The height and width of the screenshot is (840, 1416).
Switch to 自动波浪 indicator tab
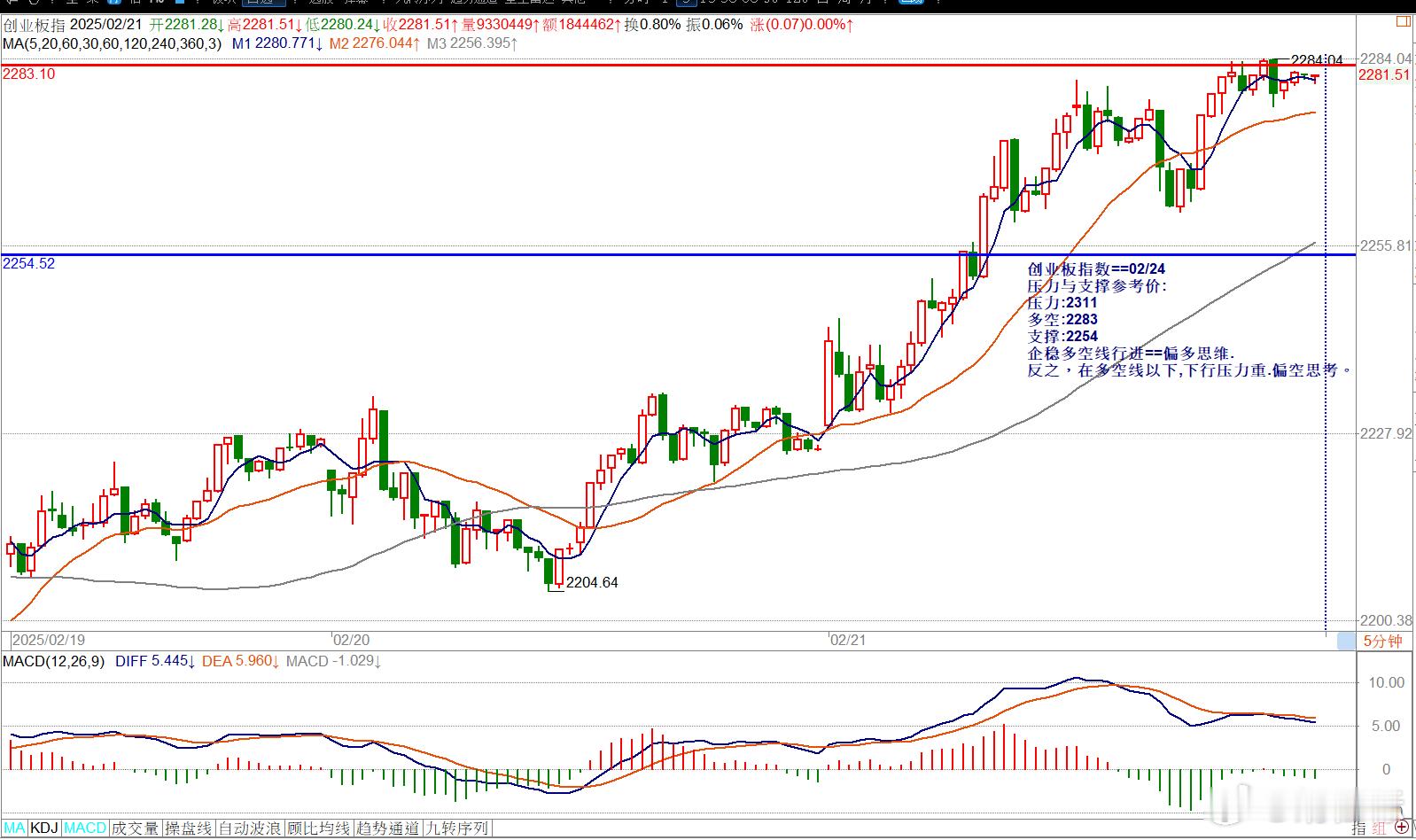click(x=250, y=828)
